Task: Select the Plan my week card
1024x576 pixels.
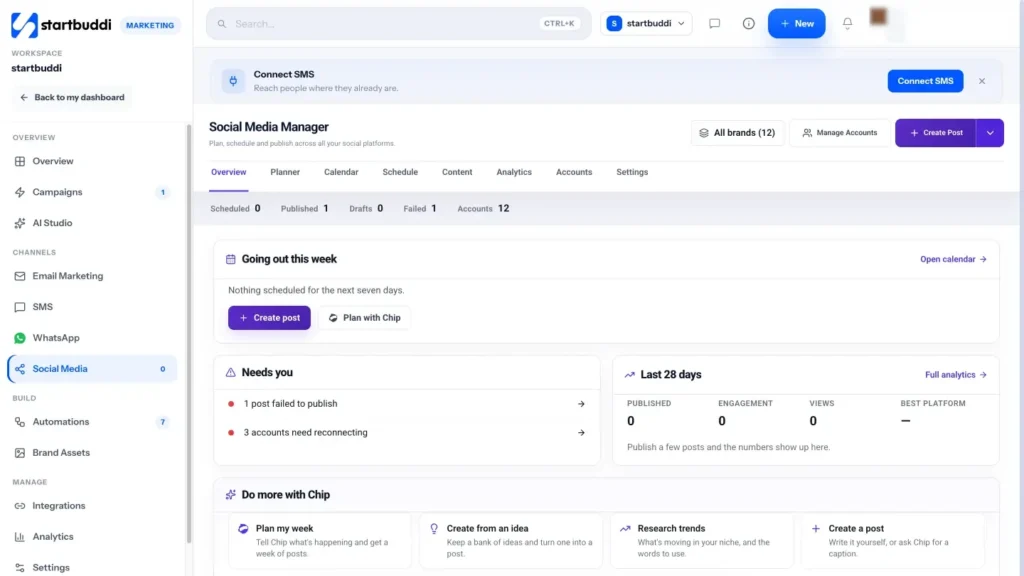Action: tap(320, 541)
